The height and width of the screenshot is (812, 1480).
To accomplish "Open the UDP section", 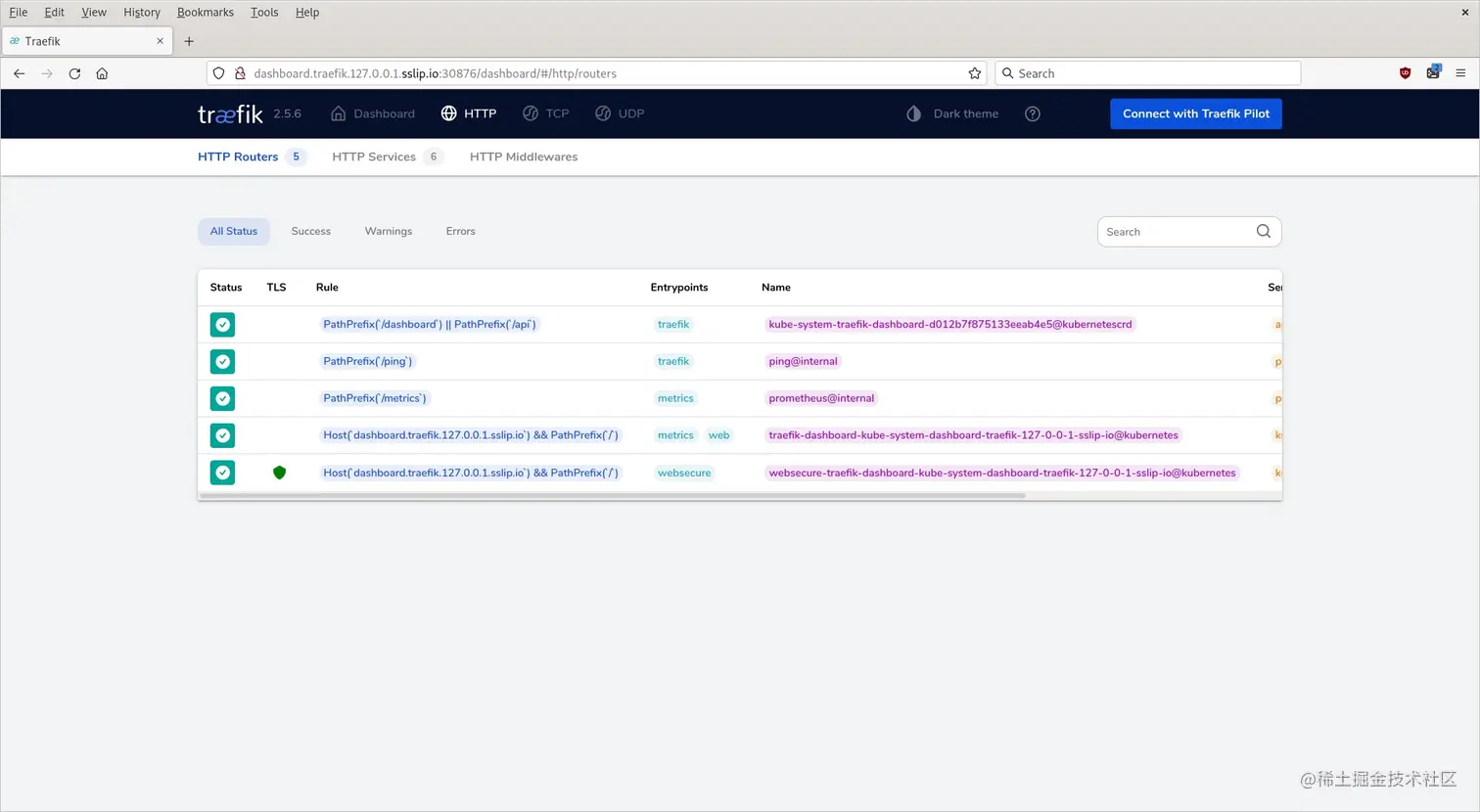I will point(620,113).
